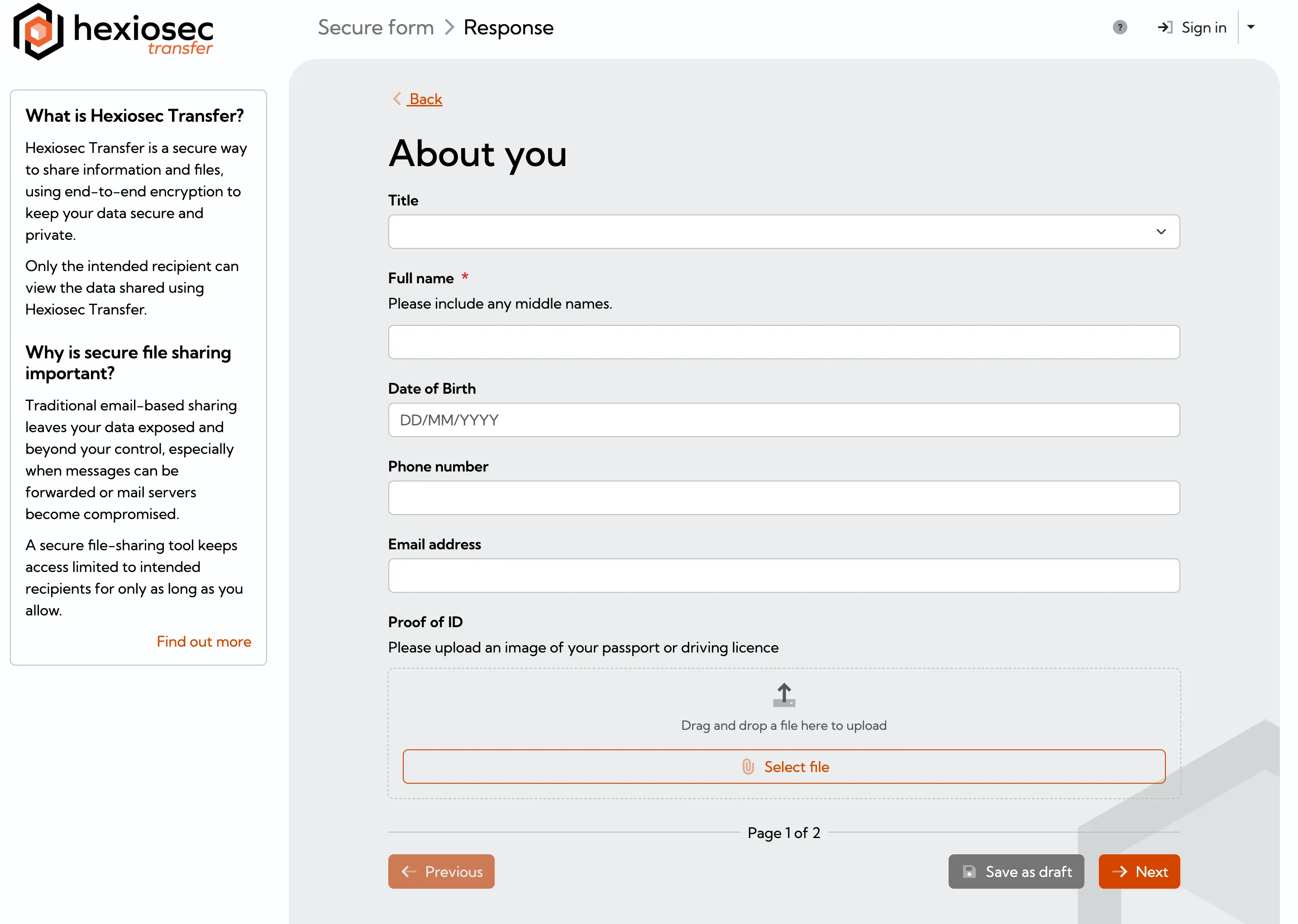This screenshot has width=1298, height=924.
Task: Click the Previous button
Action: [441, 871]
